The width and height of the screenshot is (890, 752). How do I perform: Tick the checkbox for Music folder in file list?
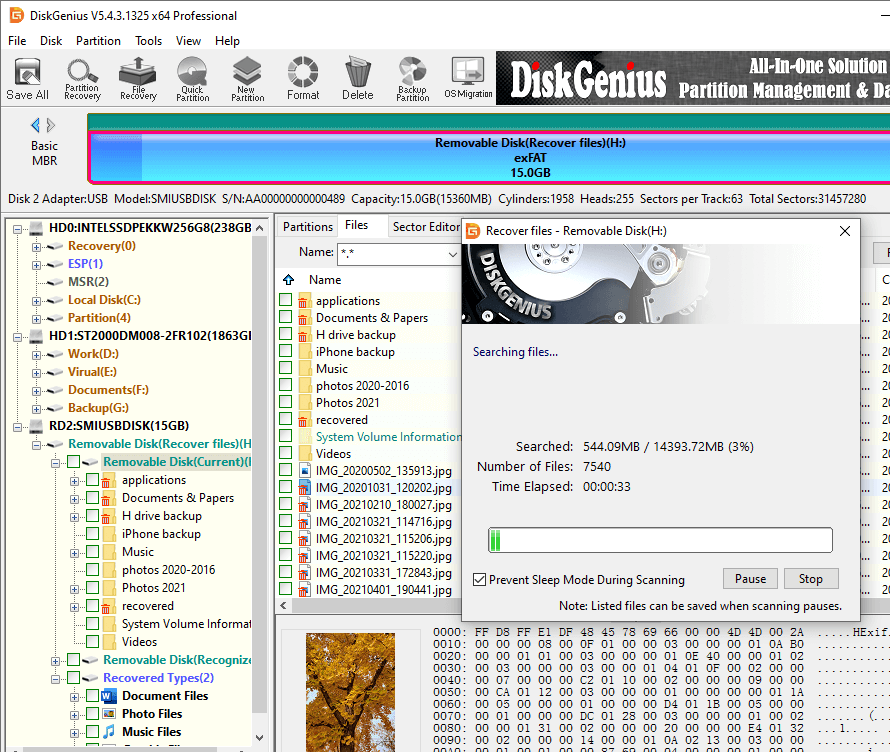(286, 368)
